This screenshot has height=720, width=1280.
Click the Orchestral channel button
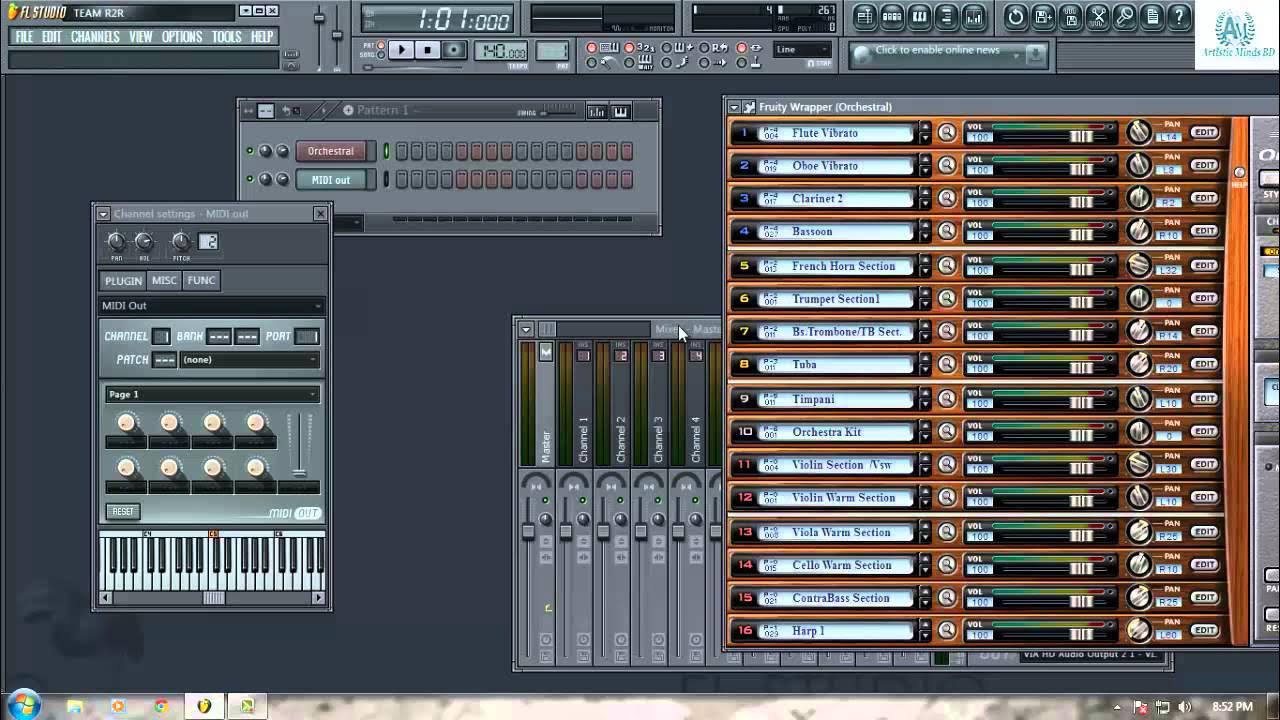(331, 151)
